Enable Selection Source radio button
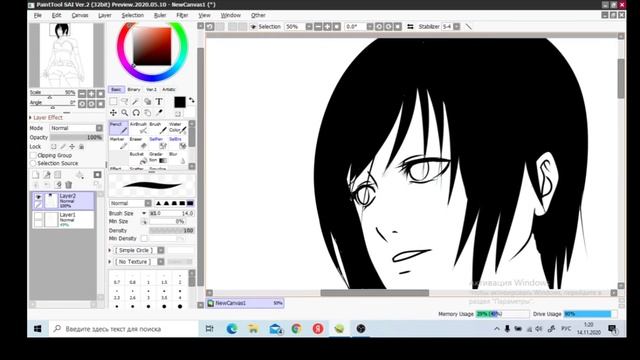 [x=33, y=163]
